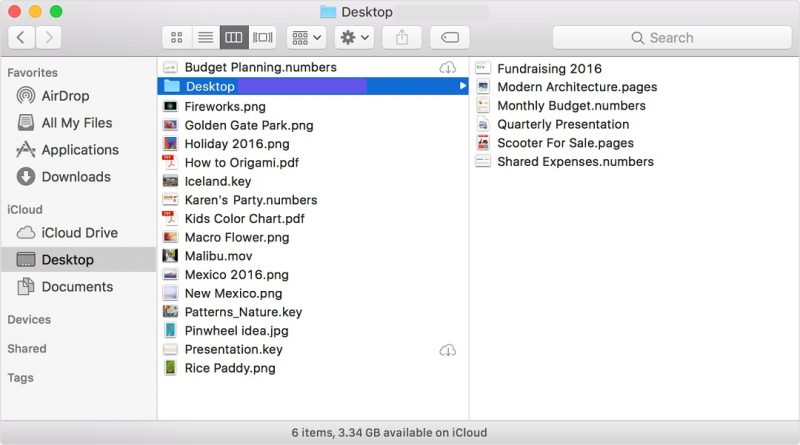
Task: Switch to list view
Action: click(x=206, y=37)
